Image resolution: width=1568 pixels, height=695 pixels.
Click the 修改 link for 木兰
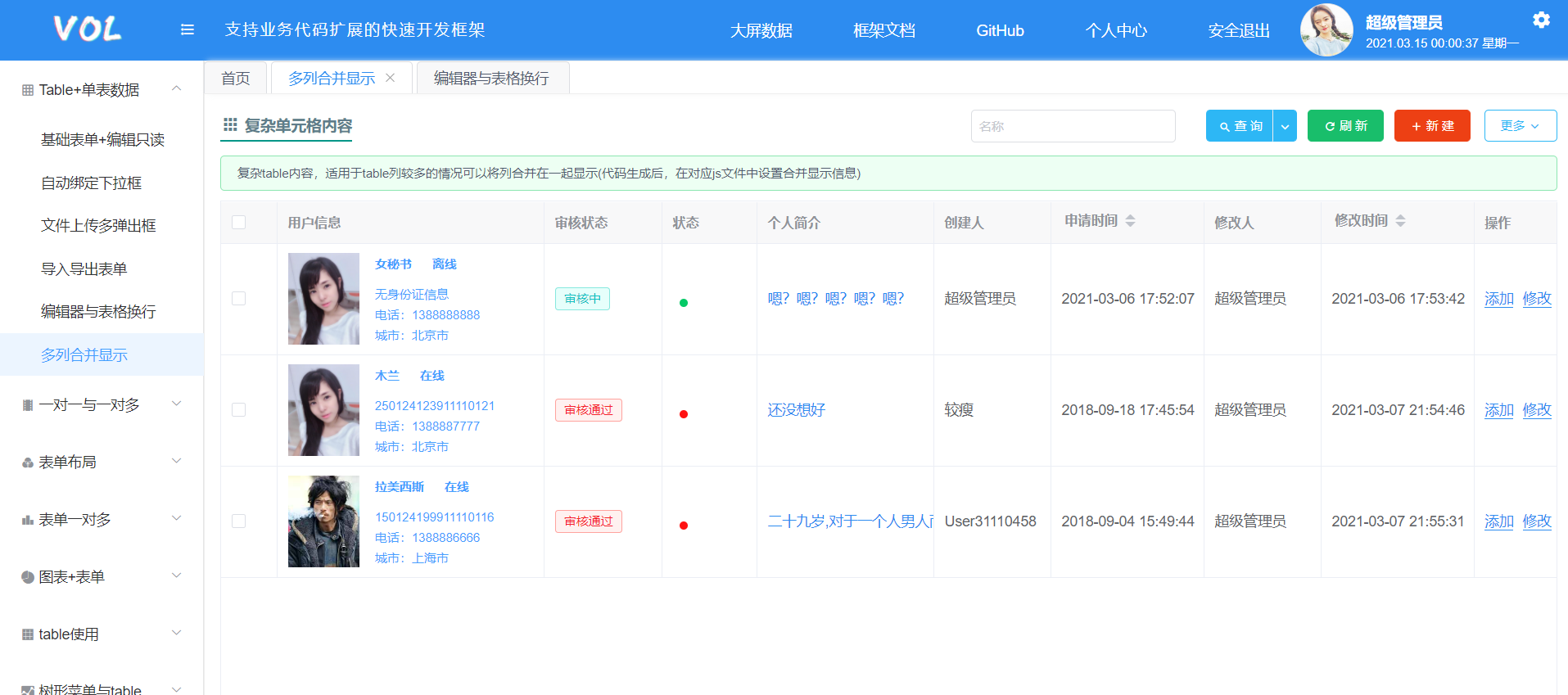1537,410
